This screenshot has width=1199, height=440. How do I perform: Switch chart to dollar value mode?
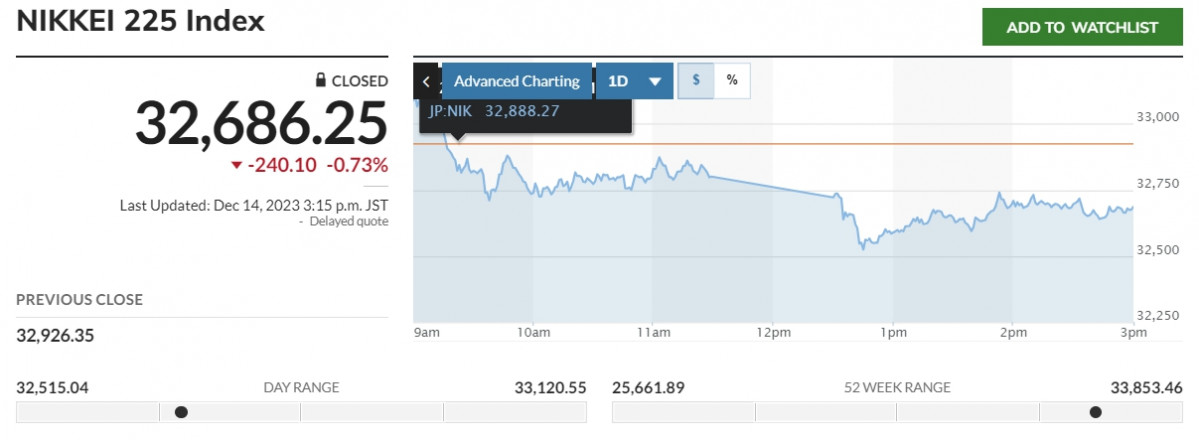pyautogui.click(x=696, y=80)
